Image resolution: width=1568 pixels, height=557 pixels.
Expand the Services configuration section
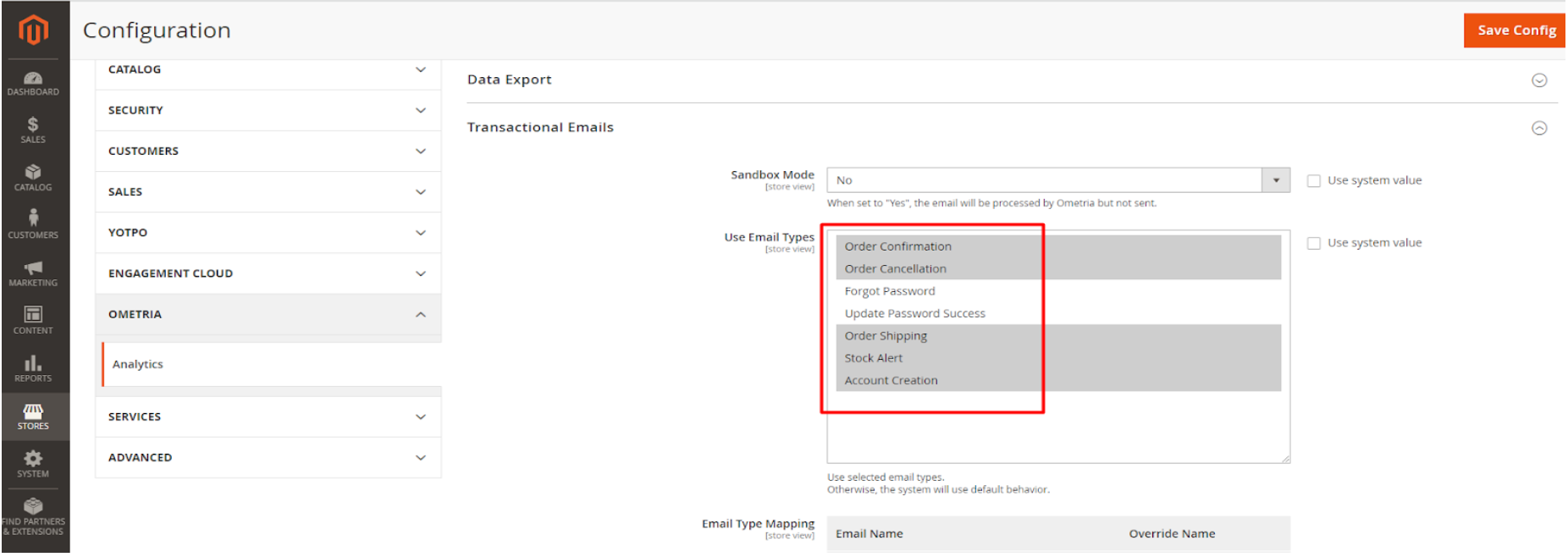coord(268,416)
